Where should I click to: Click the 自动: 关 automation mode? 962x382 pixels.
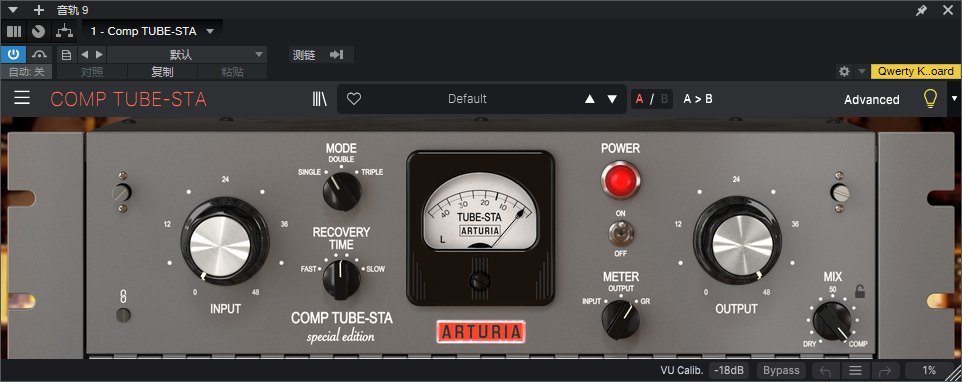pyautogui.click(x=26, y=72)
